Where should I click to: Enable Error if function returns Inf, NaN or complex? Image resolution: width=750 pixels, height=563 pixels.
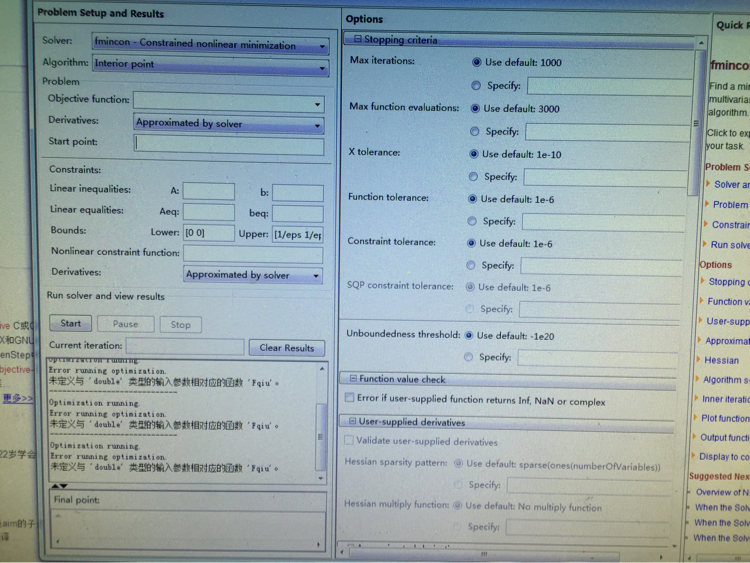click(350, 397)
